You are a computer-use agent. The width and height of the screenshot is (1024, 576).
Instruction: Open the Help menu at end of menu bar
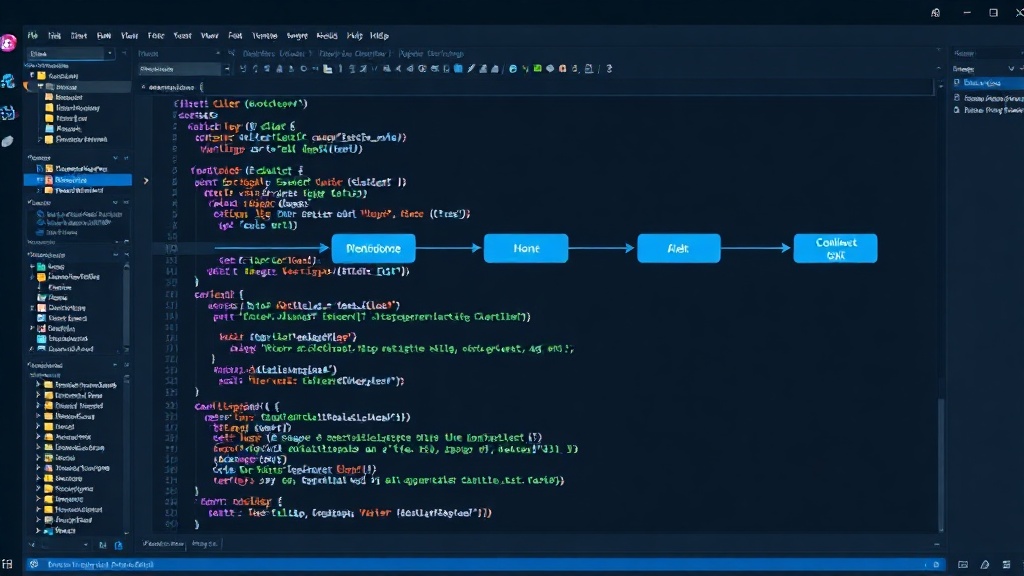tap(379, 36)
